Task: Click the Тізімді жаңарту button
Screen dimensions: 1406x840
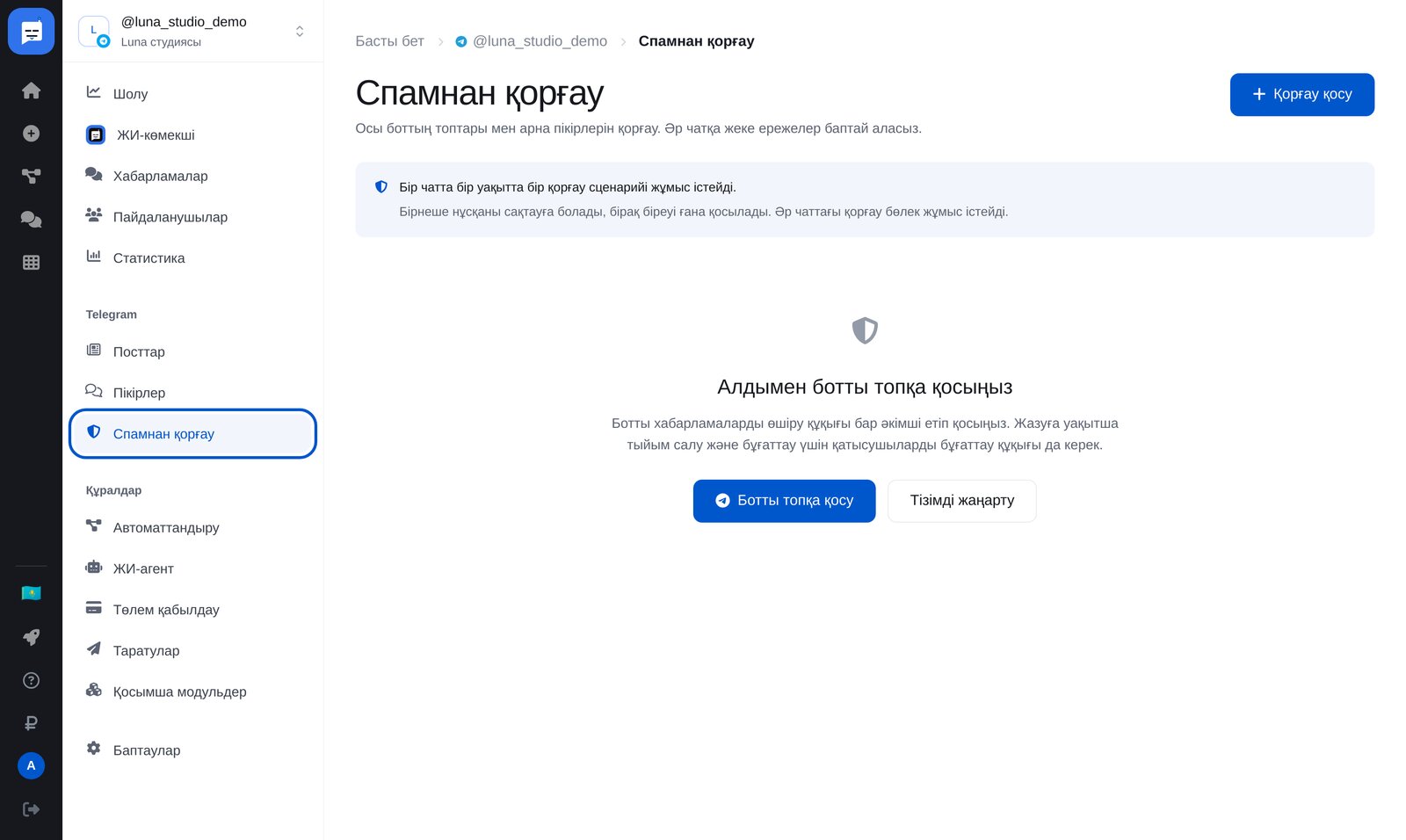Action: 961,501
